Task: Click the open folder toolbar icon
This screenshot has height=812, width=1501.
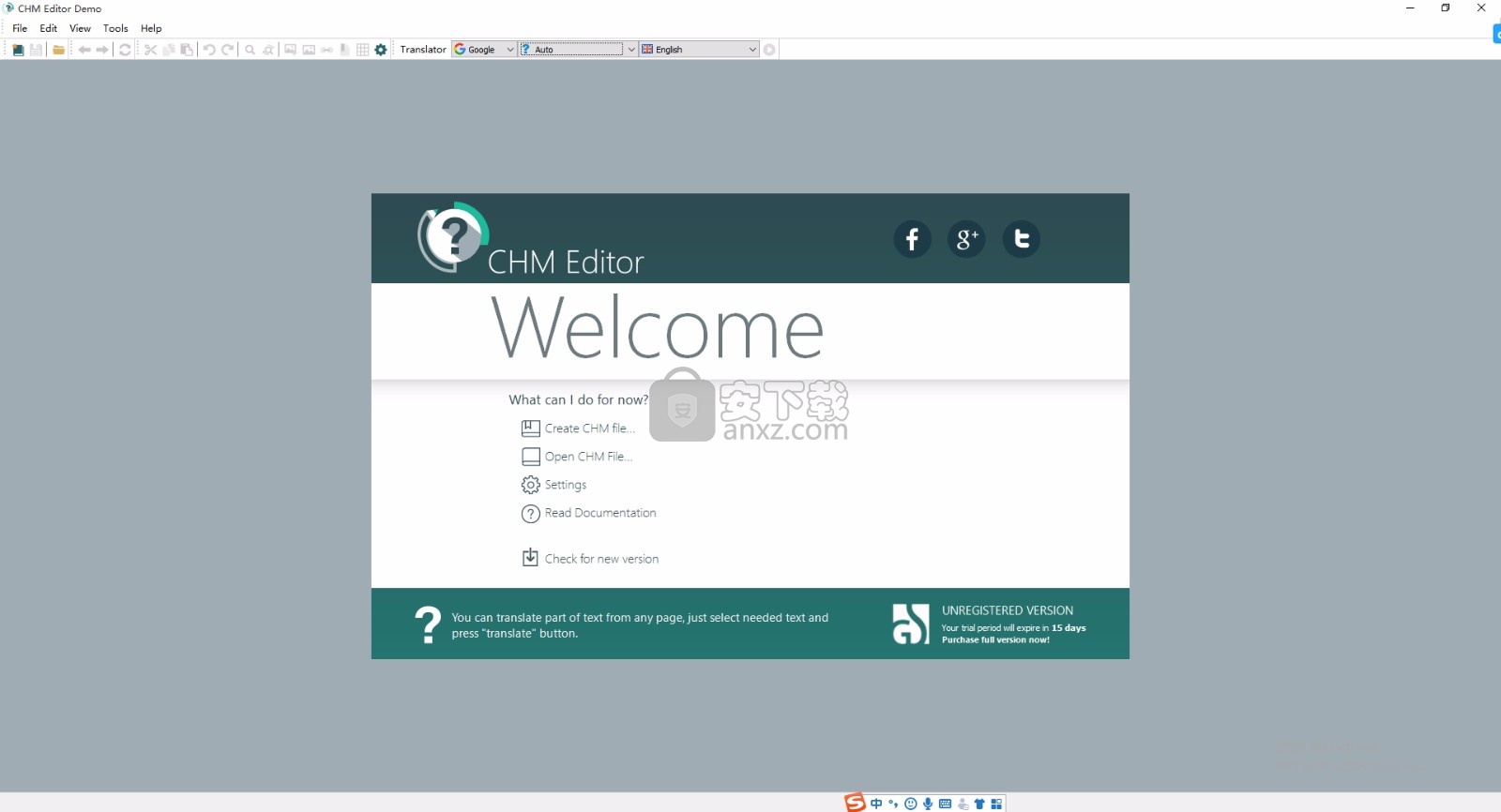Action: tap(58, 50)
